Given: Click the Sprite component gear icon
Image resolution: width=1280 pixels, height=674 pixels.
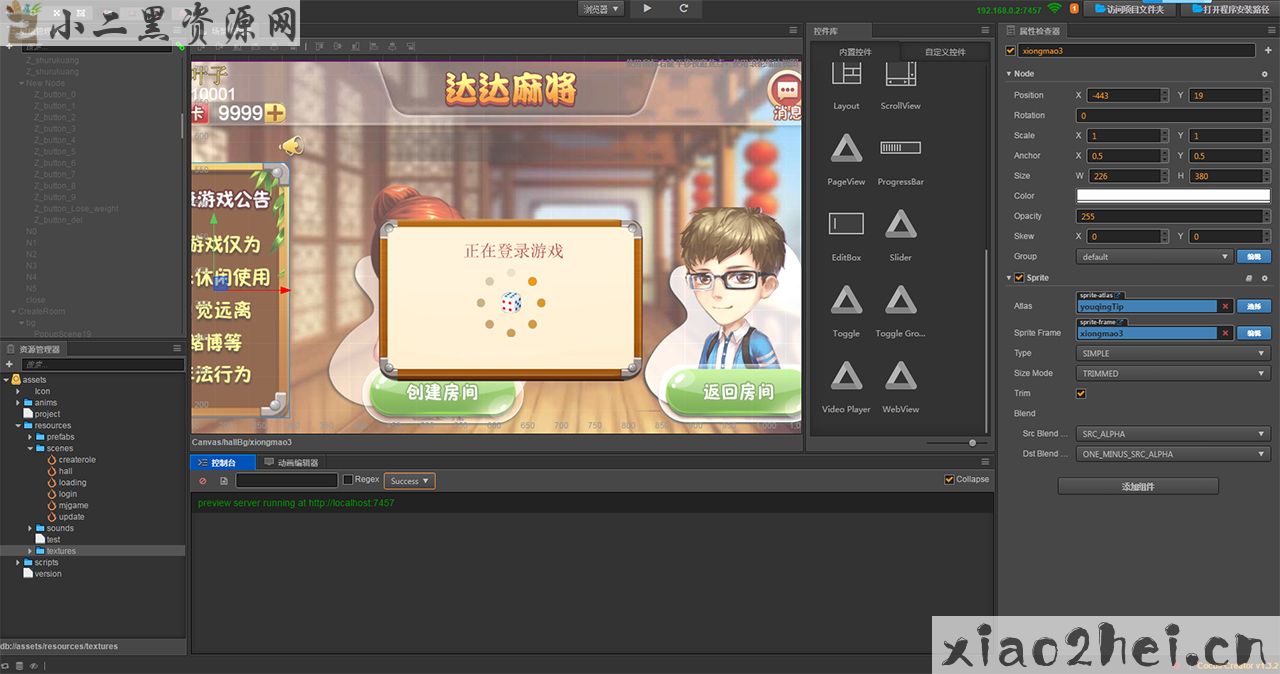Looking at the screenshot, I should tap(1265, 277).
